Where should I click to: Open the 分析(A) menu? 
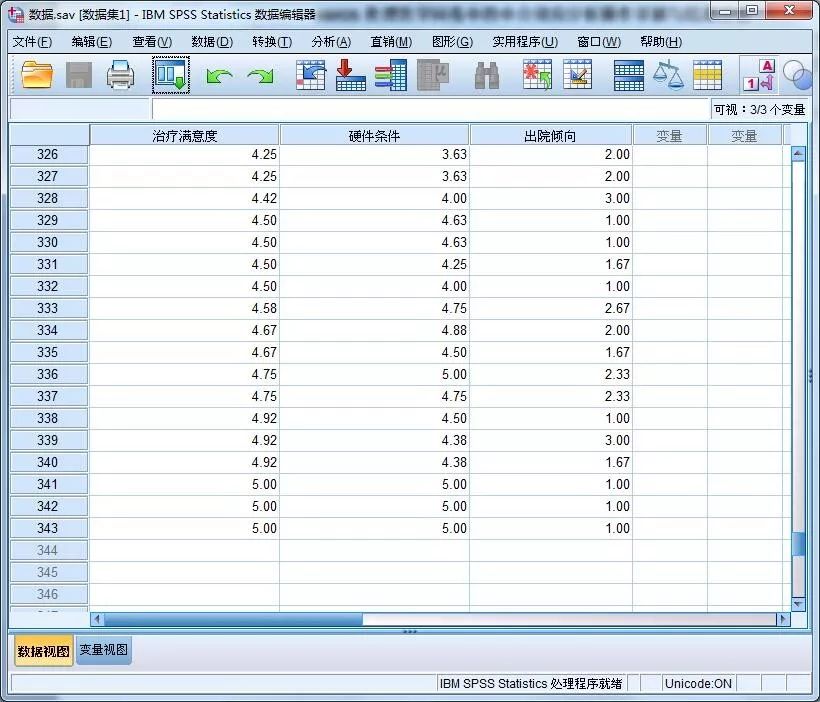332,42
